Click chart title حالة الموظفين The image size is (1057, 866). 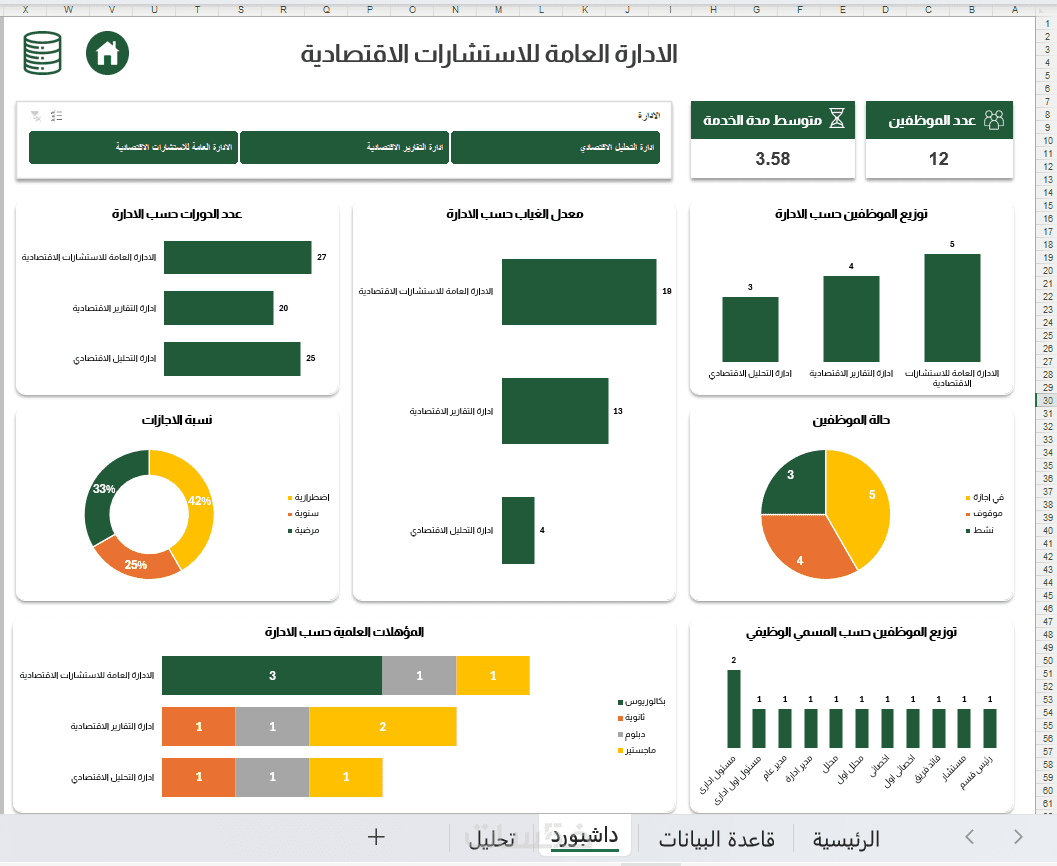(851, 421)
